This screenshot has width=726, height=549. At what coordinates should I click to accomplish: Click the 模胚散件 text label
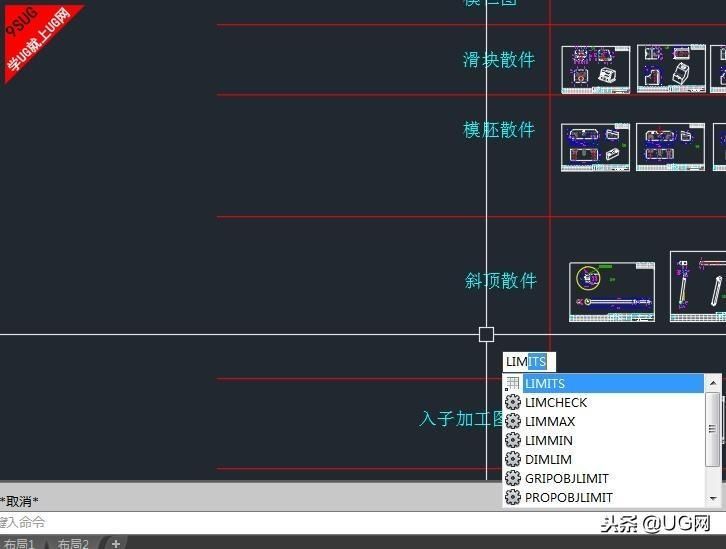(x=499, y=130)
